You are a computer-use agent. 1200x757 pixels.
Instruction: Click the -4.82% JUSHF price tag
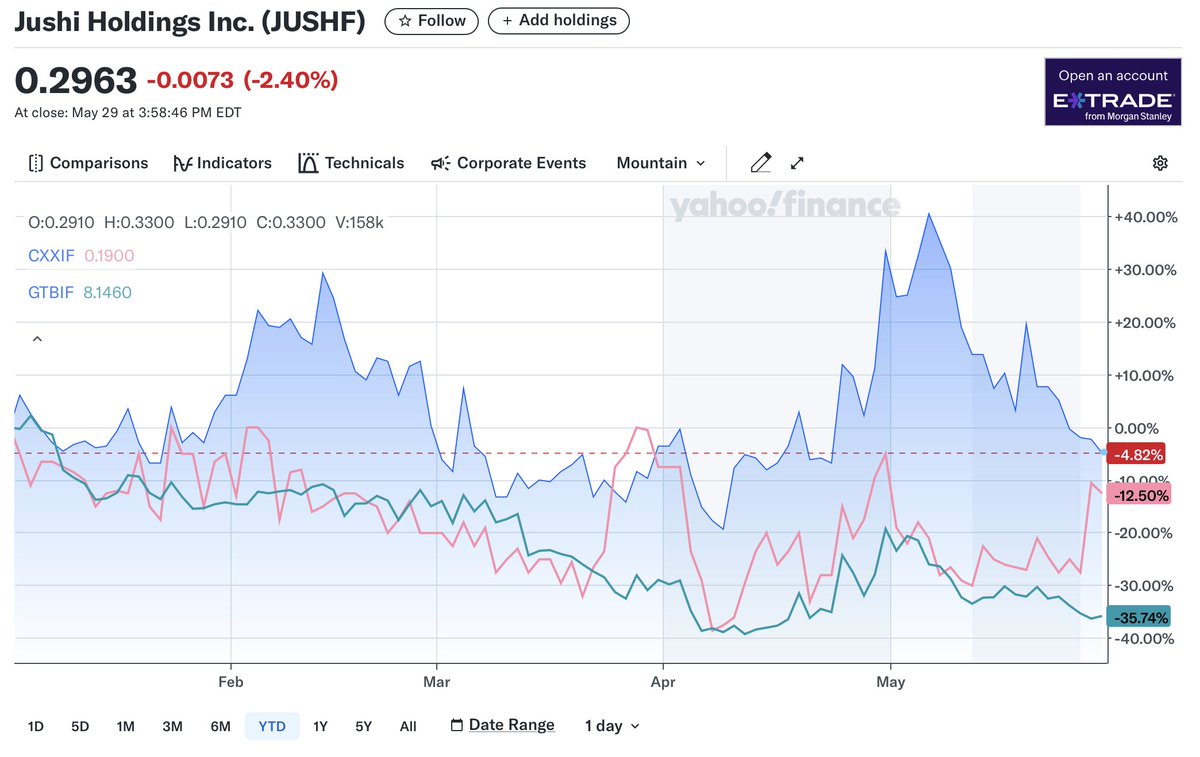click(1138, 455)
